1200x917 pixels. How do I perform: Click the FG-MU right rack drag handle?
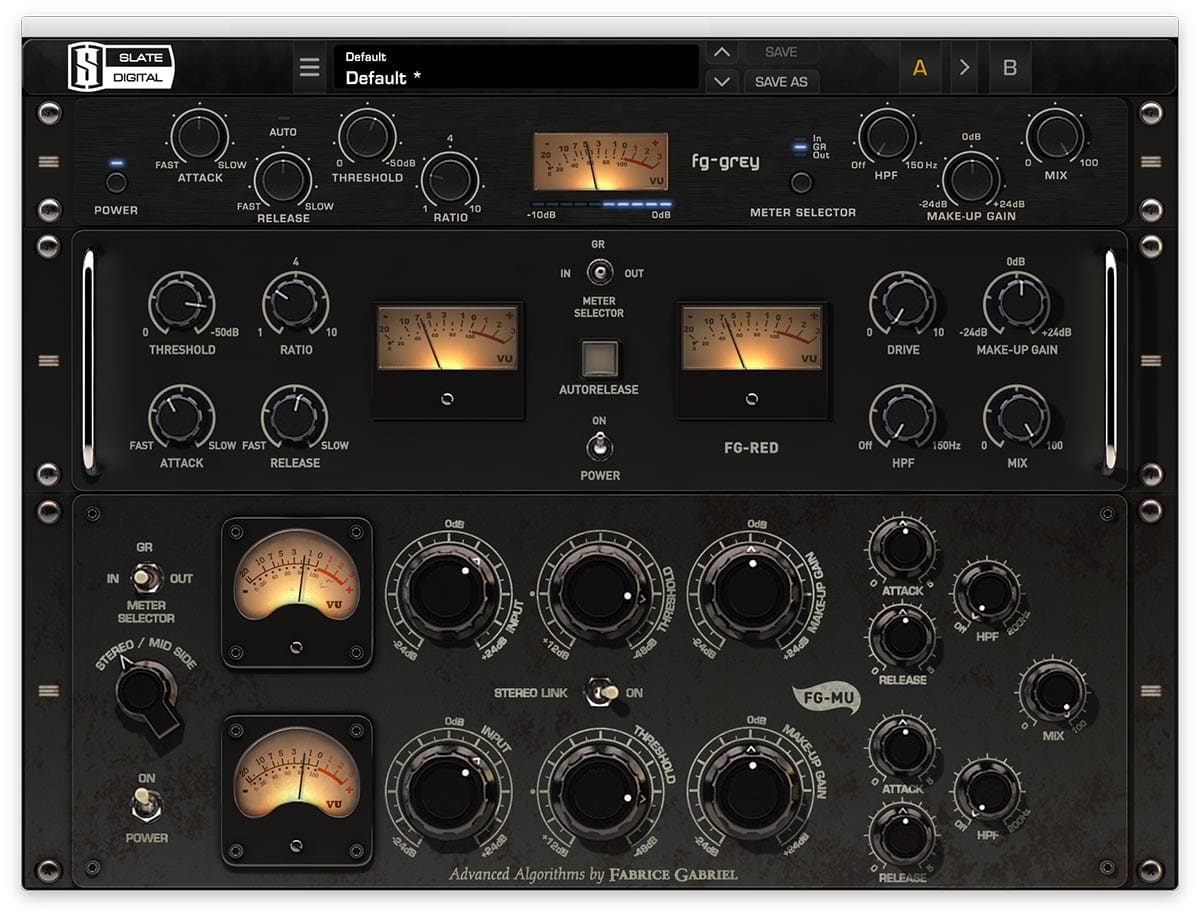1151,691
